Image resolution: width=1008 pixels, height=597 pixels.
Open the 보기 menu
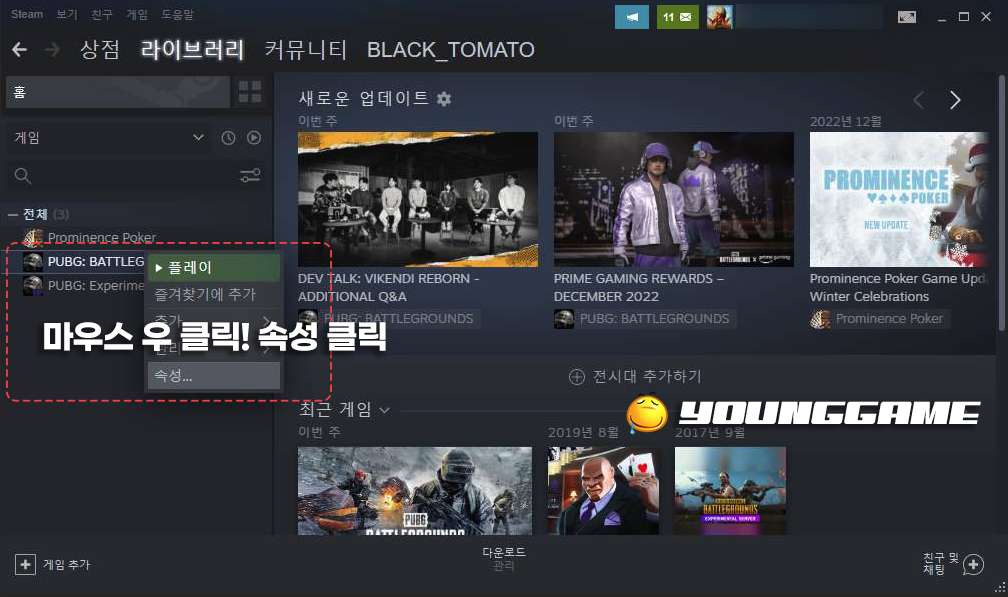click(x=66, y=14)
